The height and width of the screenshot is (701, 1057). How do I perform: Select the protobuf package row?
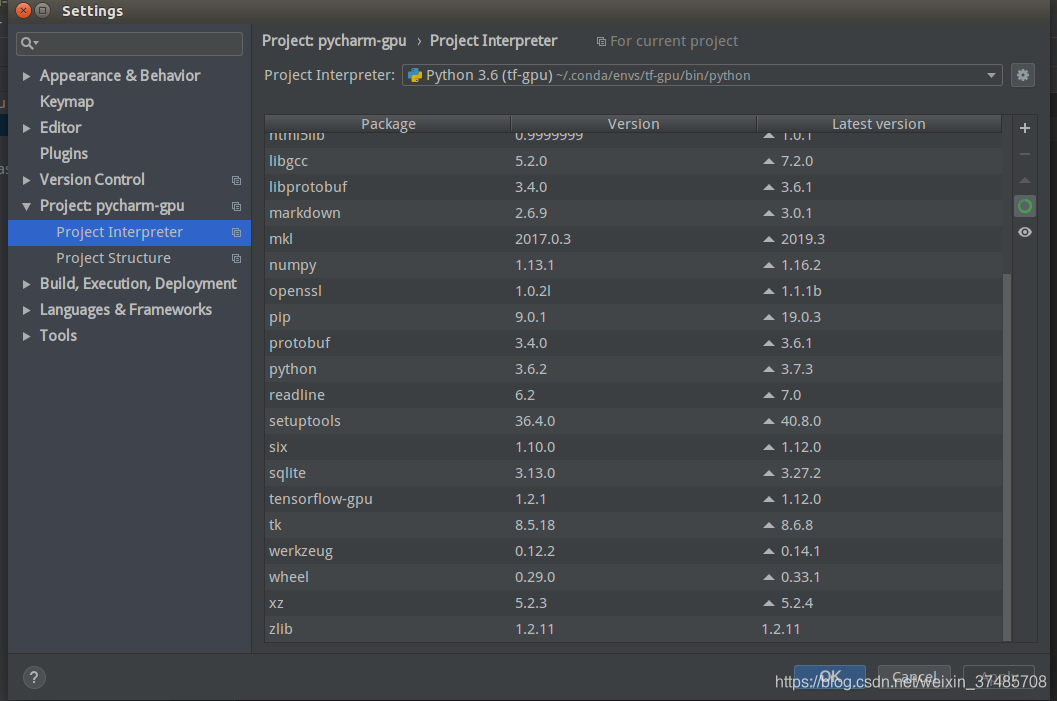[x=634, y=343]
